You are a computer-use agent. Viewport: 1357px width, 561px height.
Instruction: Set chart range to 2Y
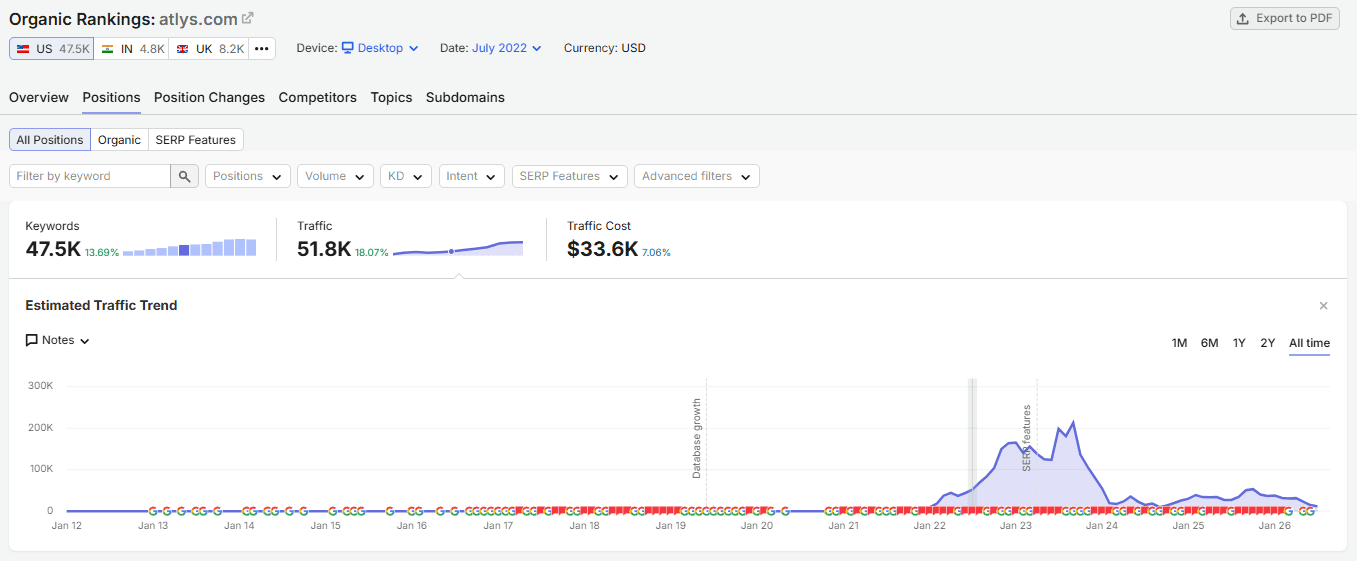coord(1268,343)
